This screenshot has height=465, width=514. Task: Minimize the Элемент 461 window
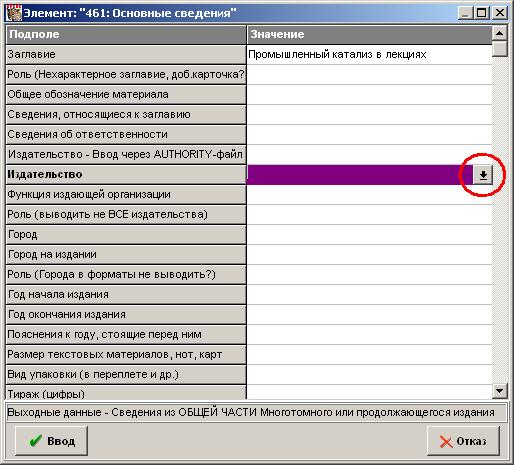tap(466, 13)
